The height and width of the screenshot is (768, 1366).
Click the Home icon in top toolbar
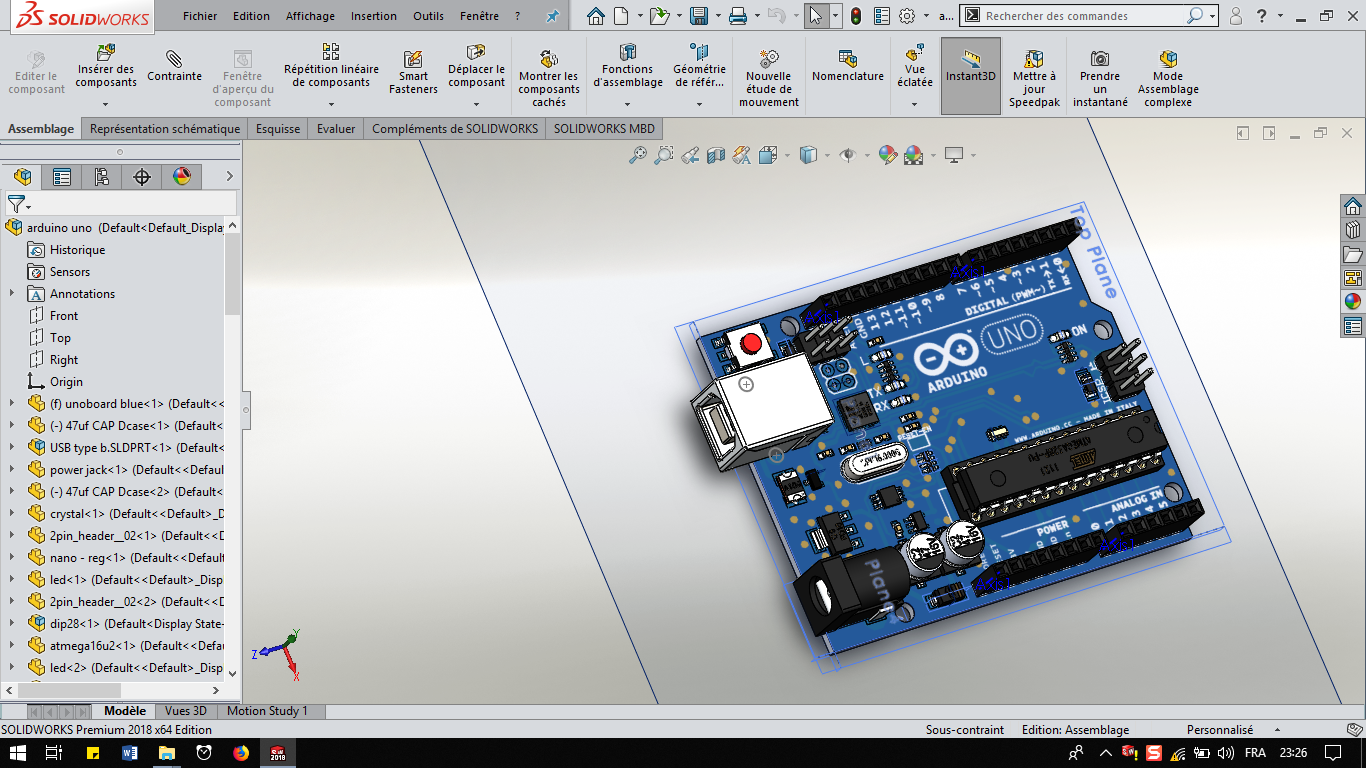(596, 16)
